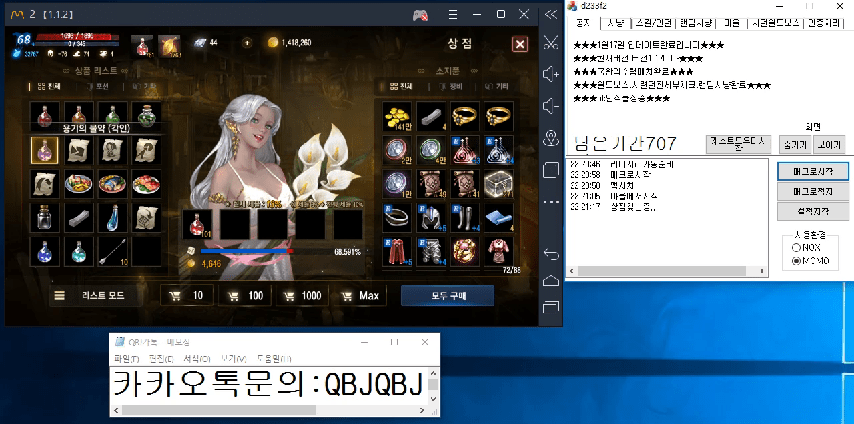854x424 pixels.
Task: Open the 시련던드보스 tab in macro window
Action: pos(774,23)
